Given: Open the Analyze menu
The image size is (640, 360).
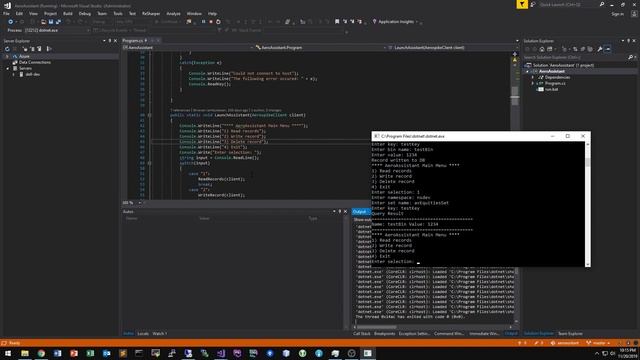Looking at the screenshot, I should click(x=173, y=13).
